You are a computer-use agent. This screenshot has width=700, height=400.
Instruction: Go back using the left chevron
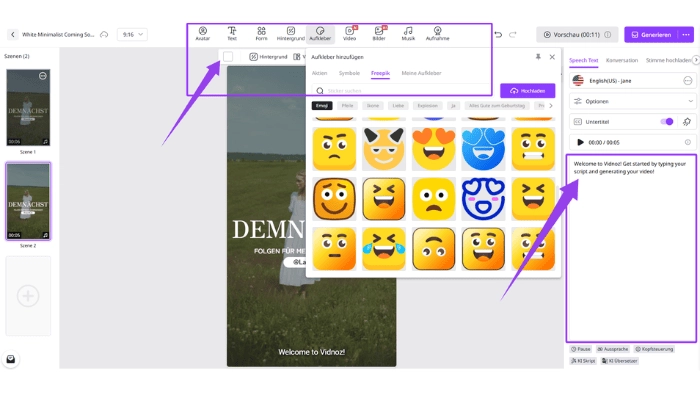12,34
